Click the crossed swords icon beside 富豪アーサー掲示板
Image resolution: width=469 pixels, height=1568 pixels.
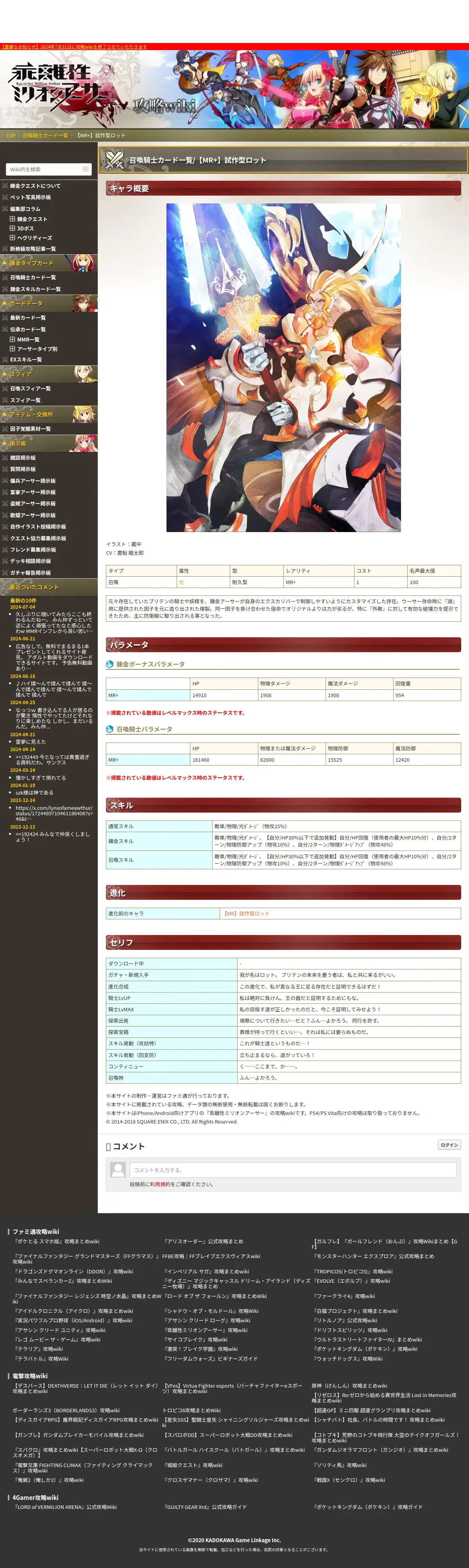click(5, 493)
